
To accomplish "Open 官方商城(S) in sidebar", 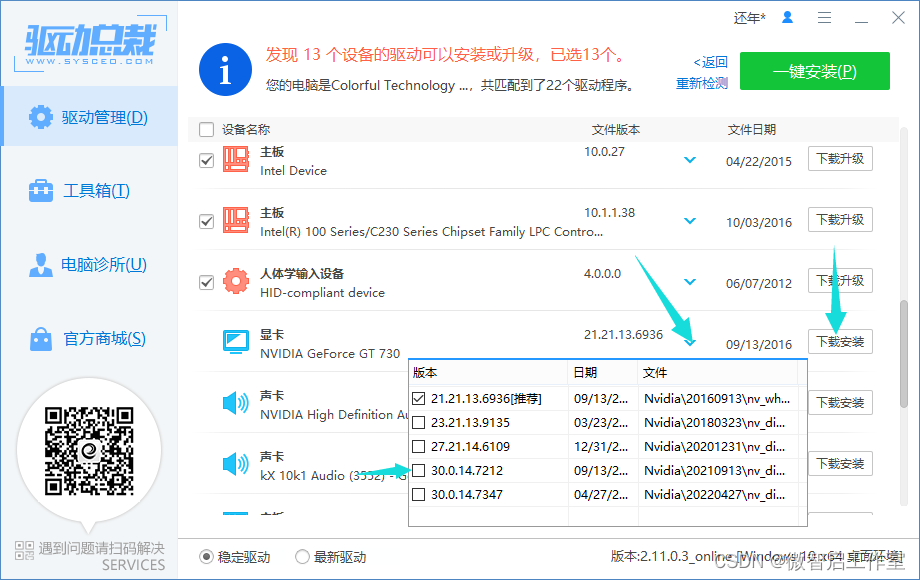I will click(89, 338).
